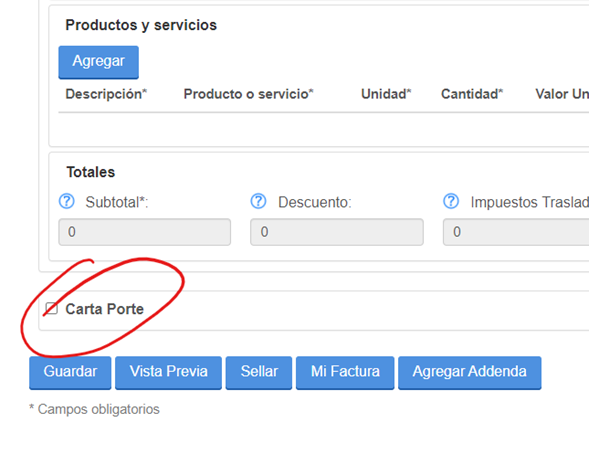Select the Producto o servicio column header
The image size is (589, 454).
pos(248,94)
